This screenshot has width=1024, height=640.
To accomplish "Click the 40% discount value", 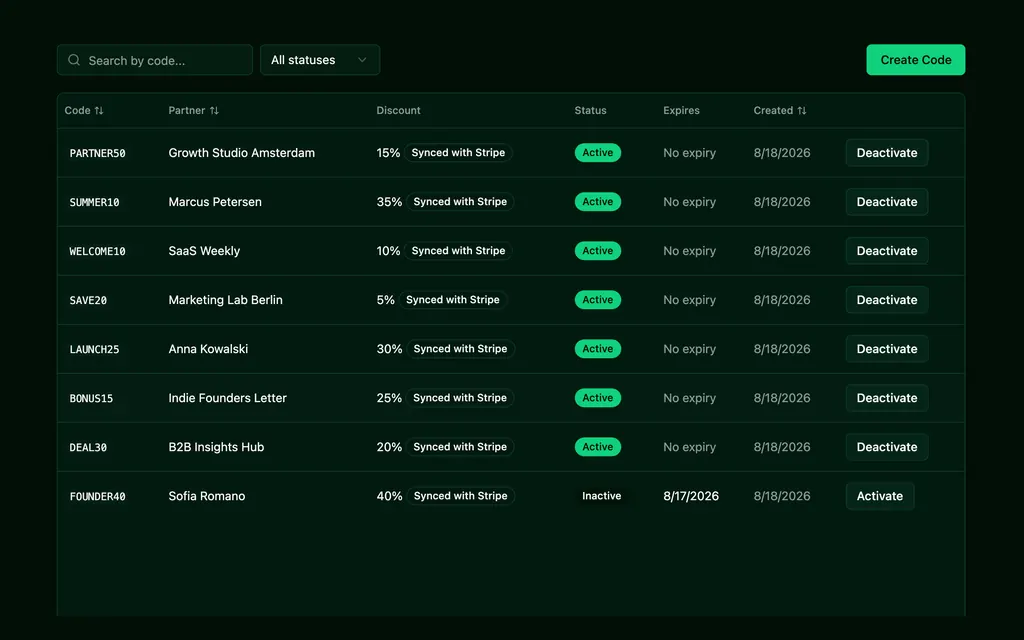I will 389,496.
